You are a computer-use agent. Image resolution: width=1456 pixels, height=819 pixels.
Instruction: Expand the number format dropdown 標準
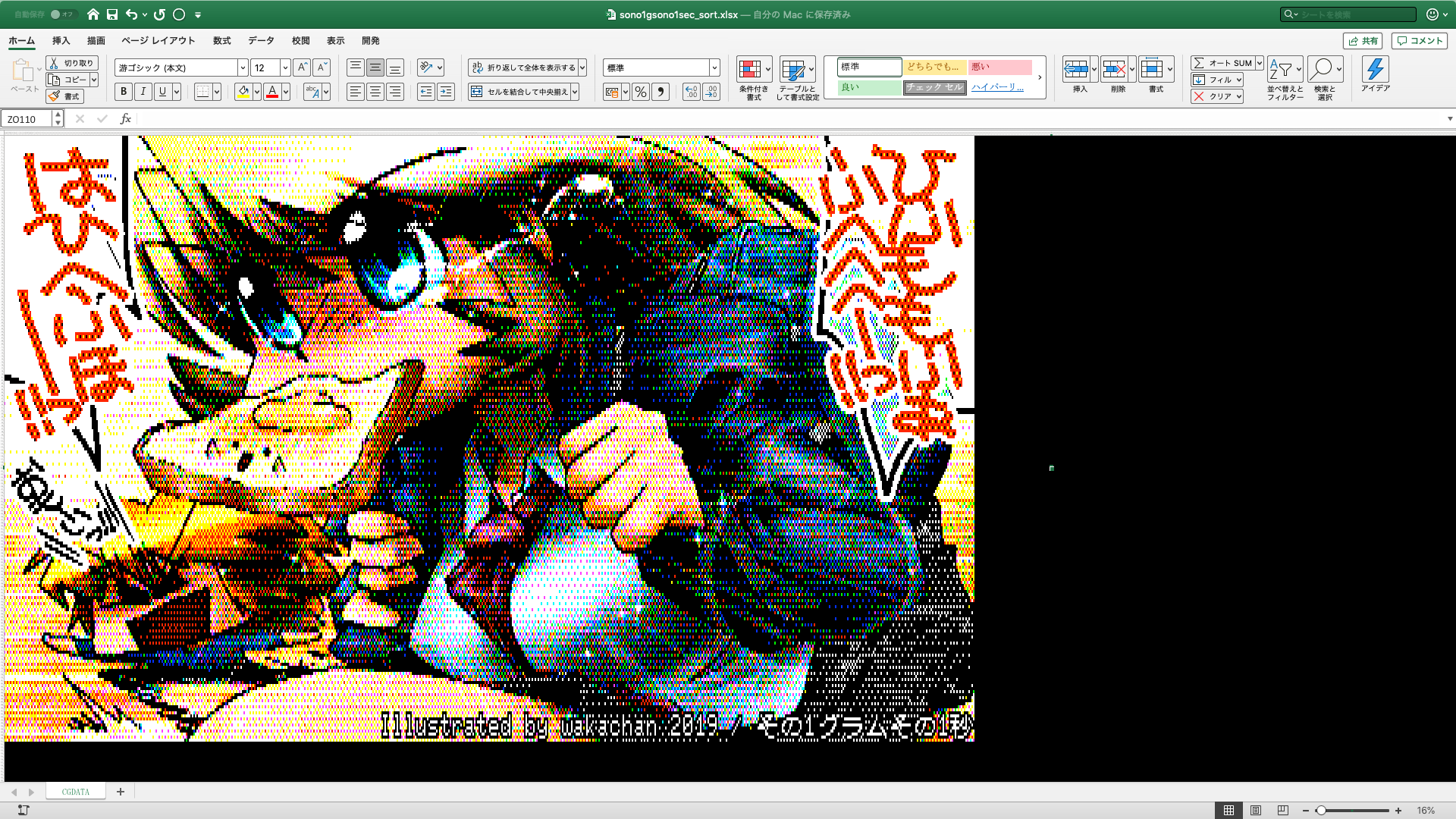pyautogui.click(x=714, y=67)
